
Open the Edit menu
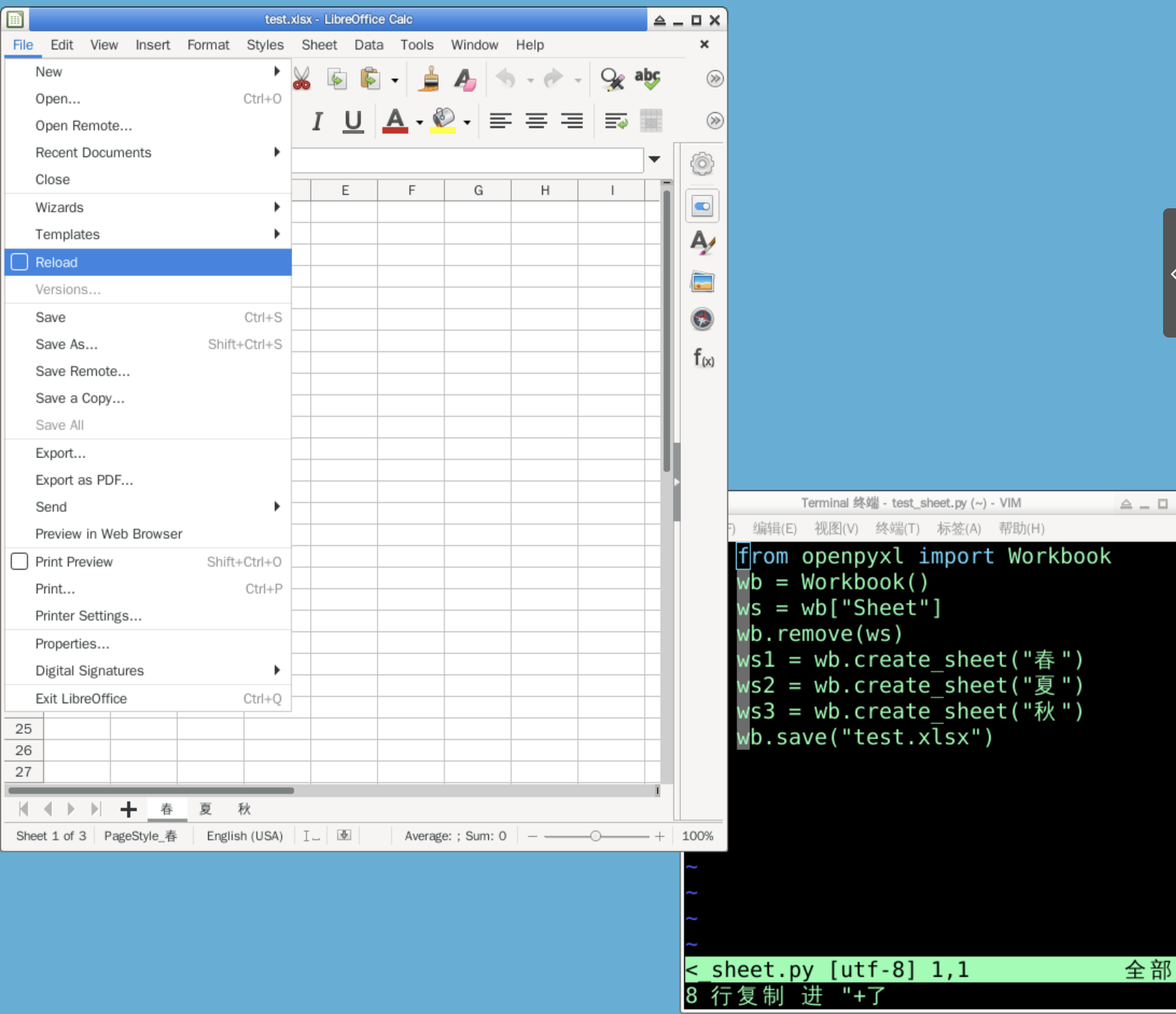tap(62, 45)
